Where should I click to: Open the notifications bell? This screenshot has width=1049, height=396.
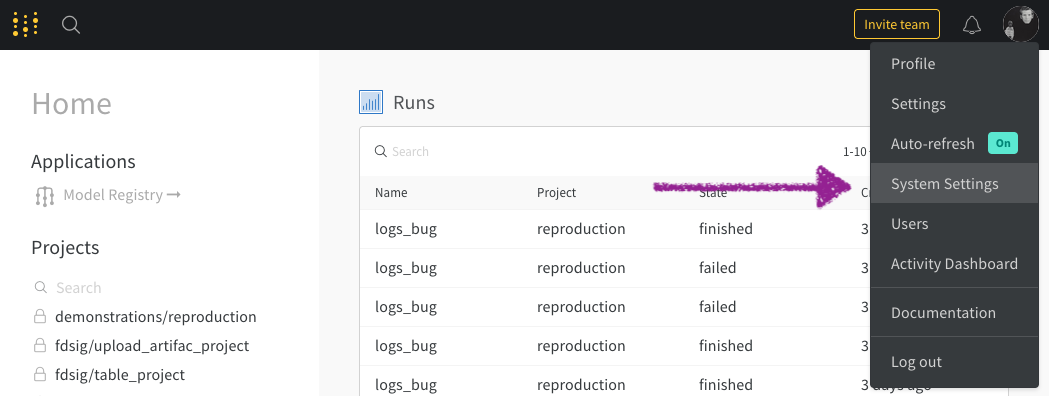[x=971, y=25]
